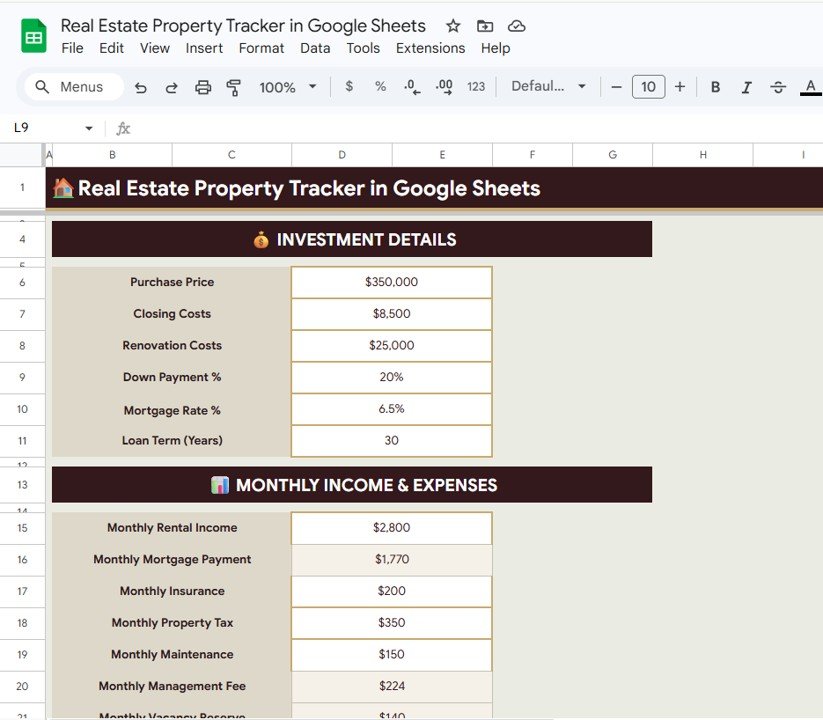Check the cloud document status icon
The height and width of the screenshot is (720, 823).
click(x=516, y=26)
